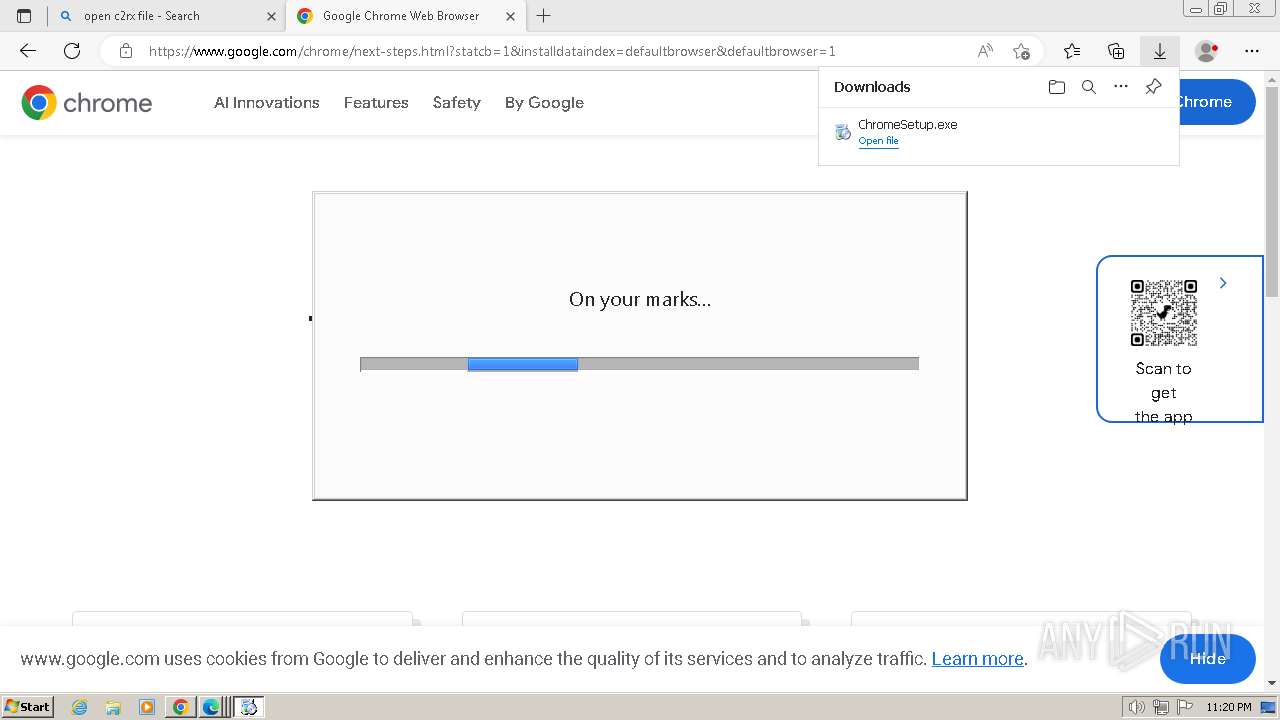Click 'Open file' under ChromeSetup.exe
The height and width of the screenshot is (720, 1280).
tap(878, 141)
